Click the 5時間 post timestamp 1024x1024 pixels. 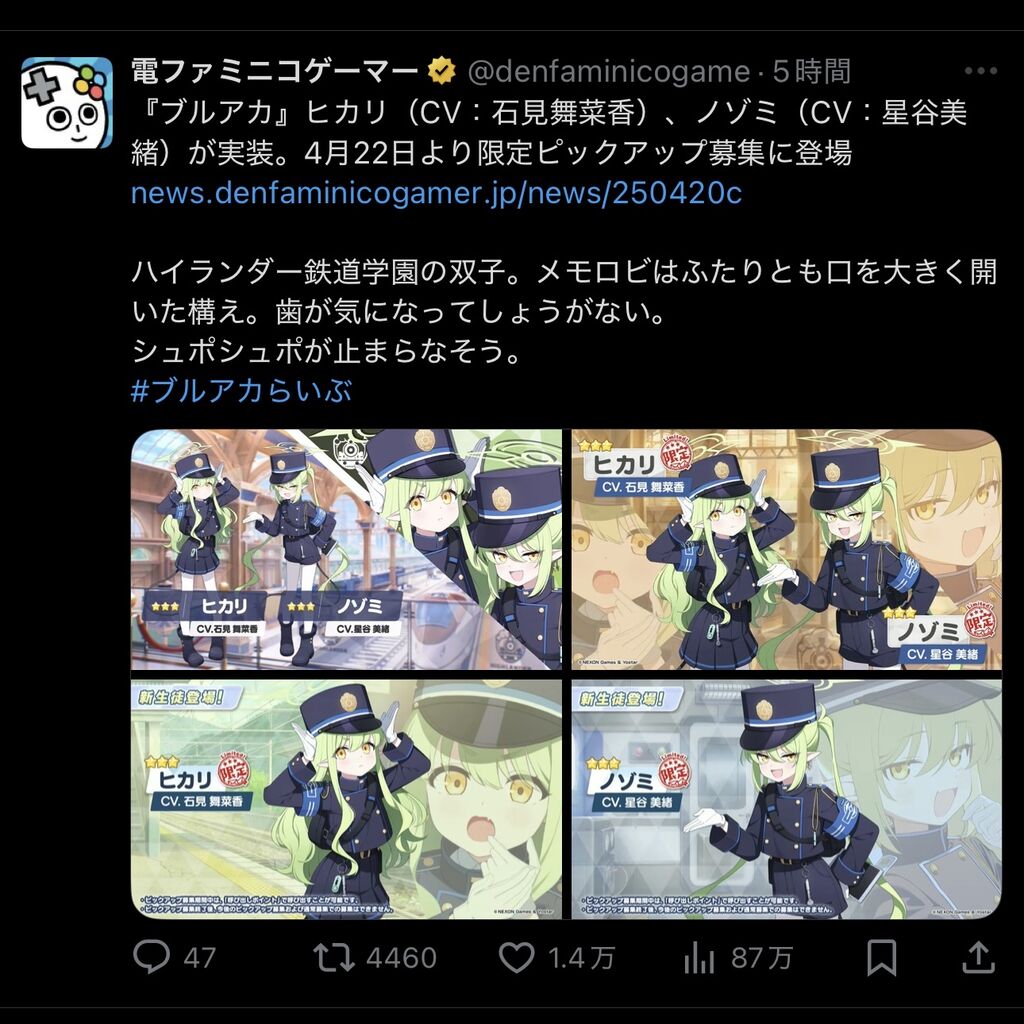[812, 71]
